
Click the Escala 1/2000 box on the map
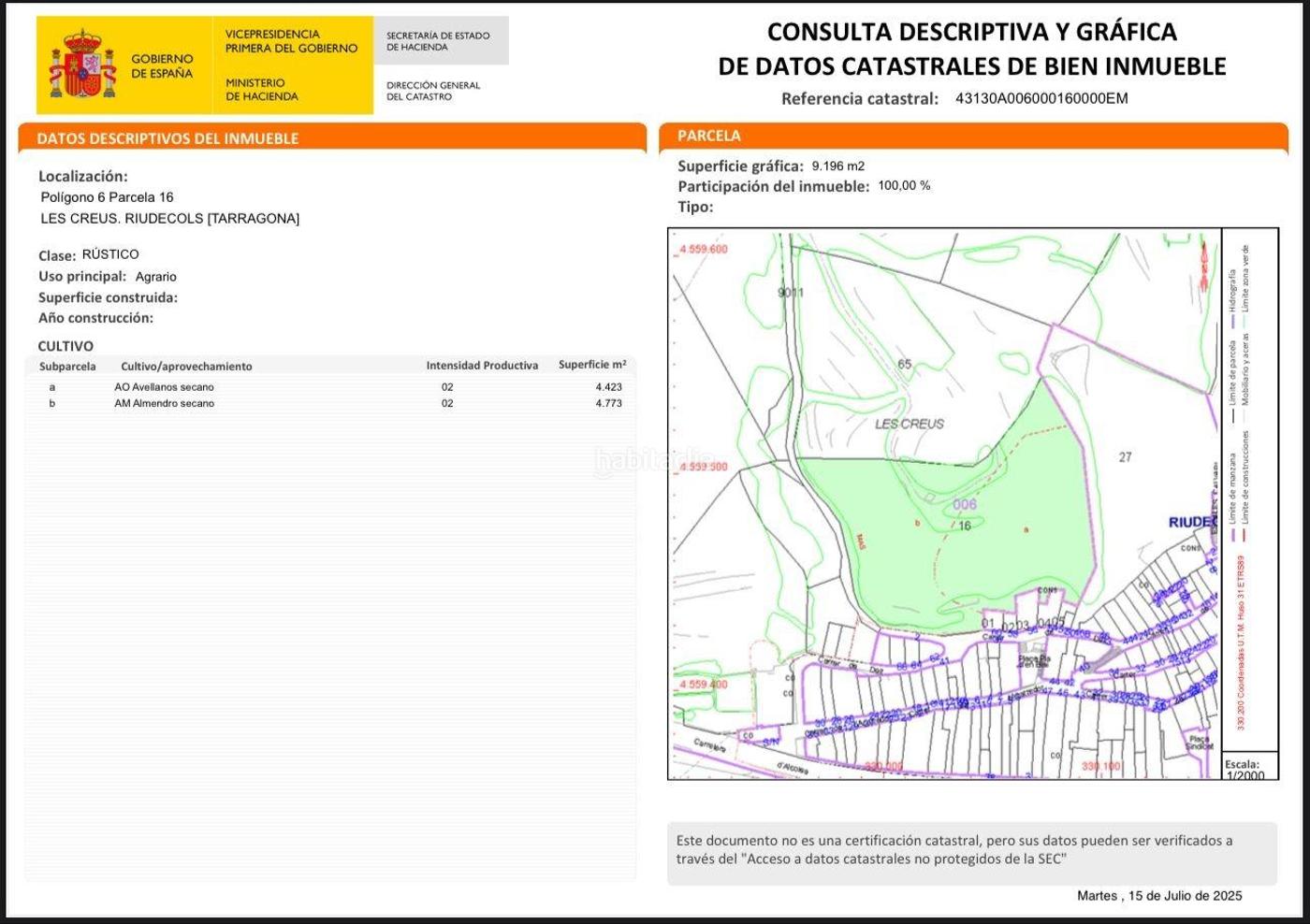click(1245, 769)
